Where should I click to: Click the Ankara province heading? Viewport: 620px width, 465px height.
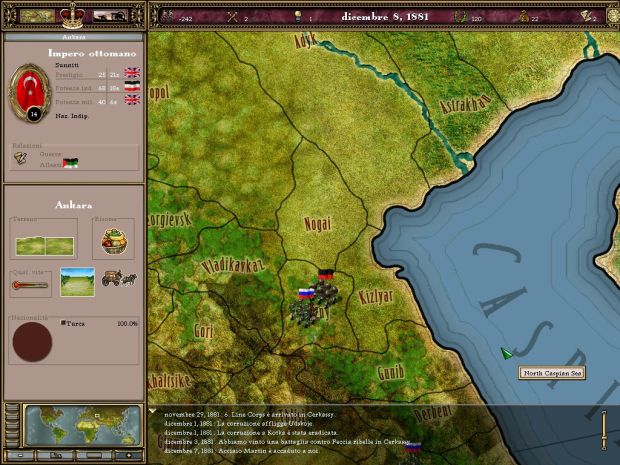coord(74,205)
